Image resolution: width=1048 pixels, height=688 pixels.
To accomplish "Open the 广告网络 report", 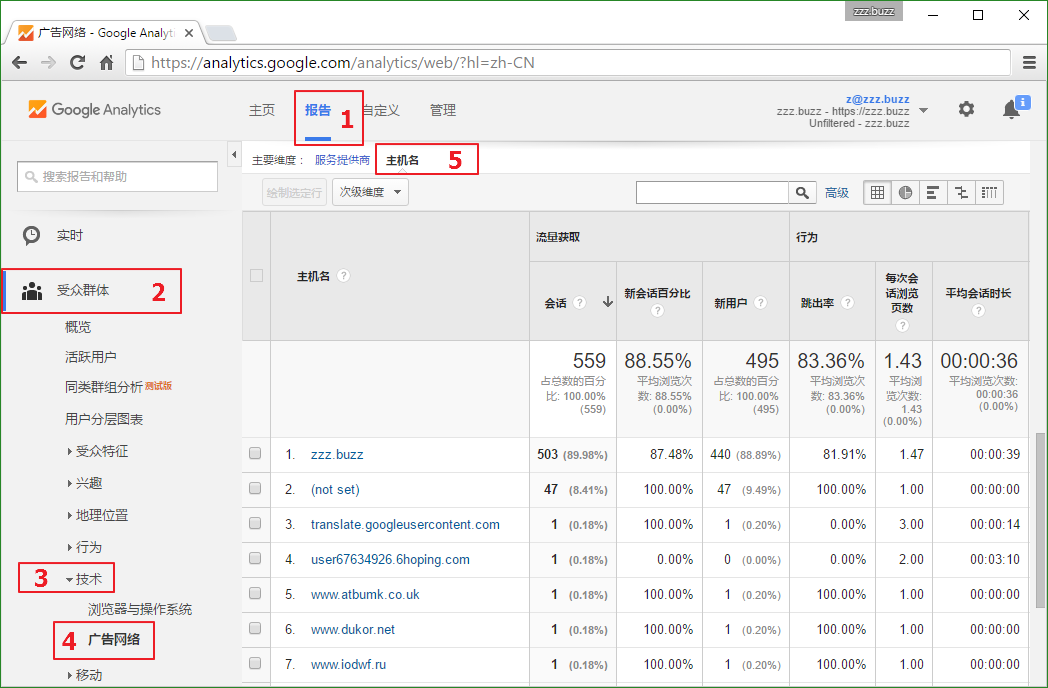I will point(114,639).
